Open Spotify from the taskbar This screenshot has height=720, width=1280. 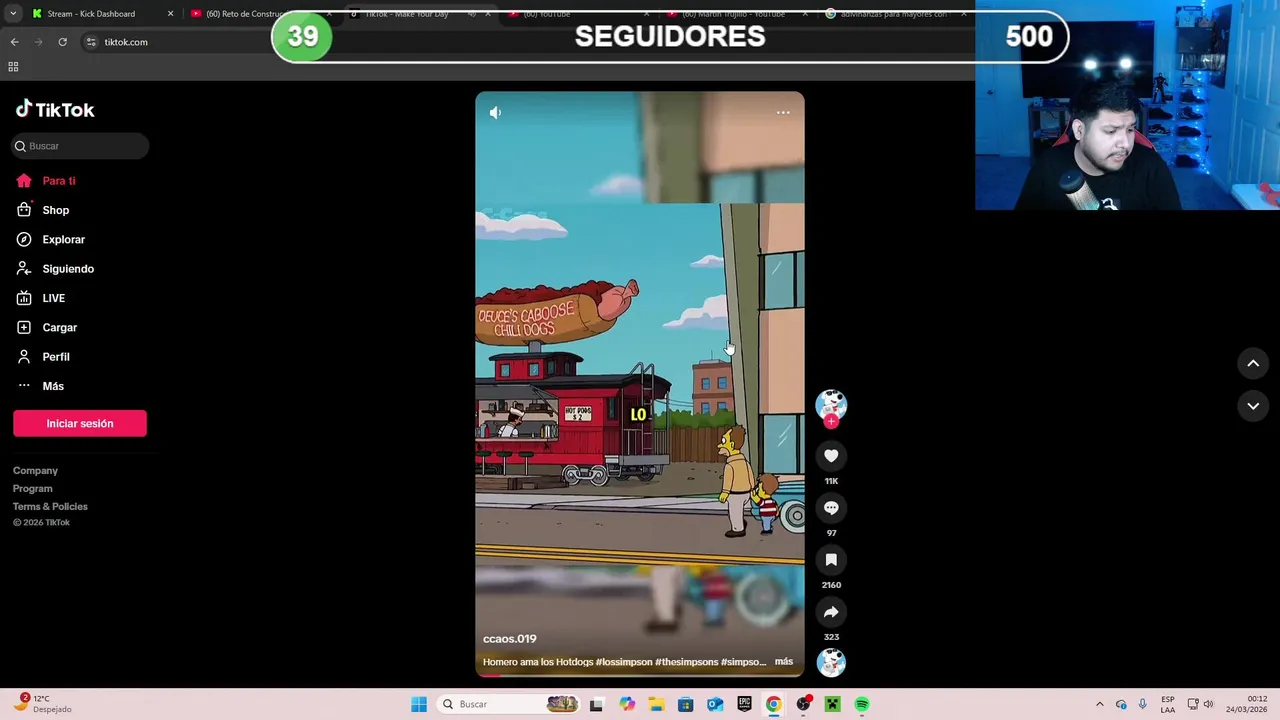862,704
